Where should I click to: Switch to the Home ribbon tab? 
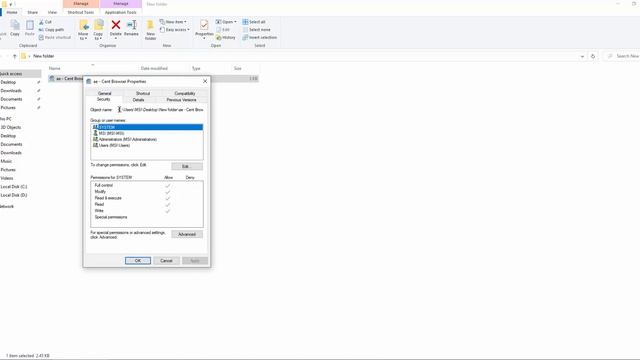tap(12, 13)
